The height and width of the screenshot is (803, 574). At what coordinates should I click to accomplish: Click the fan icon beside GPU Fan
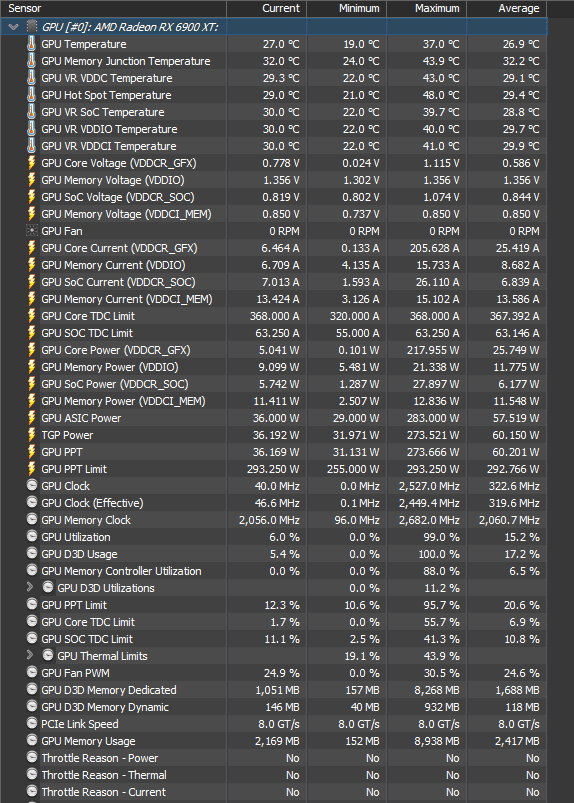32,231
